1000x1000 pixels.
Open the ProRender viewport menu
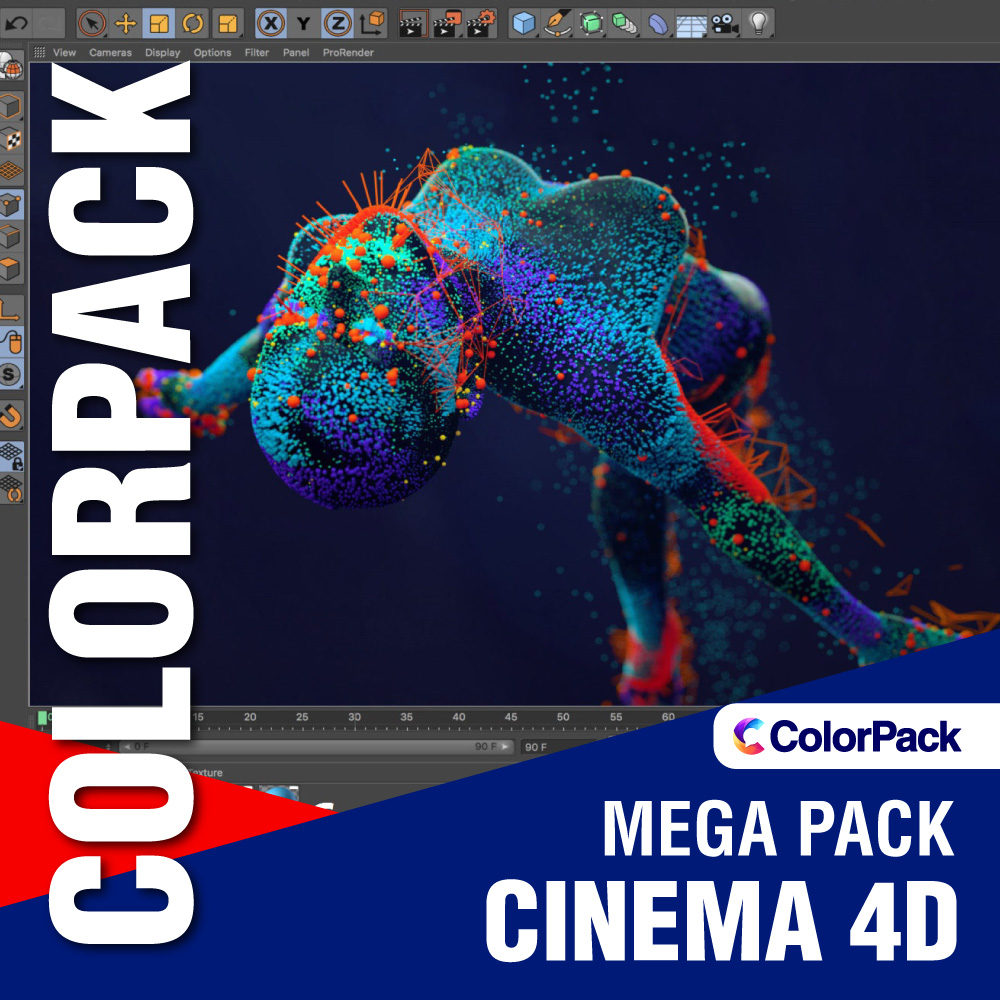[x=348, y=53]
